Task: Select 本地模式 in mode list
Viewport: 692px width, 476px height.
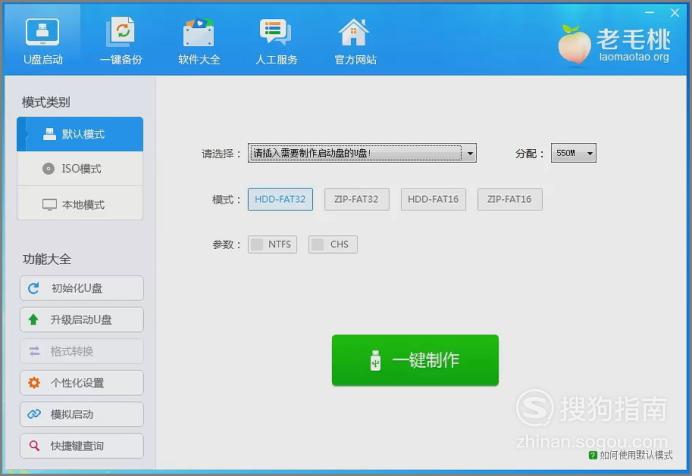Action: (x=80, y=204)
